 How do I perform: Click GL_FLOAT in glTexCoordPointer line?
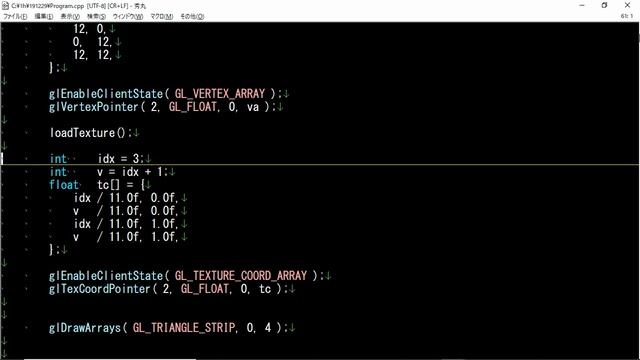[204, 289]
